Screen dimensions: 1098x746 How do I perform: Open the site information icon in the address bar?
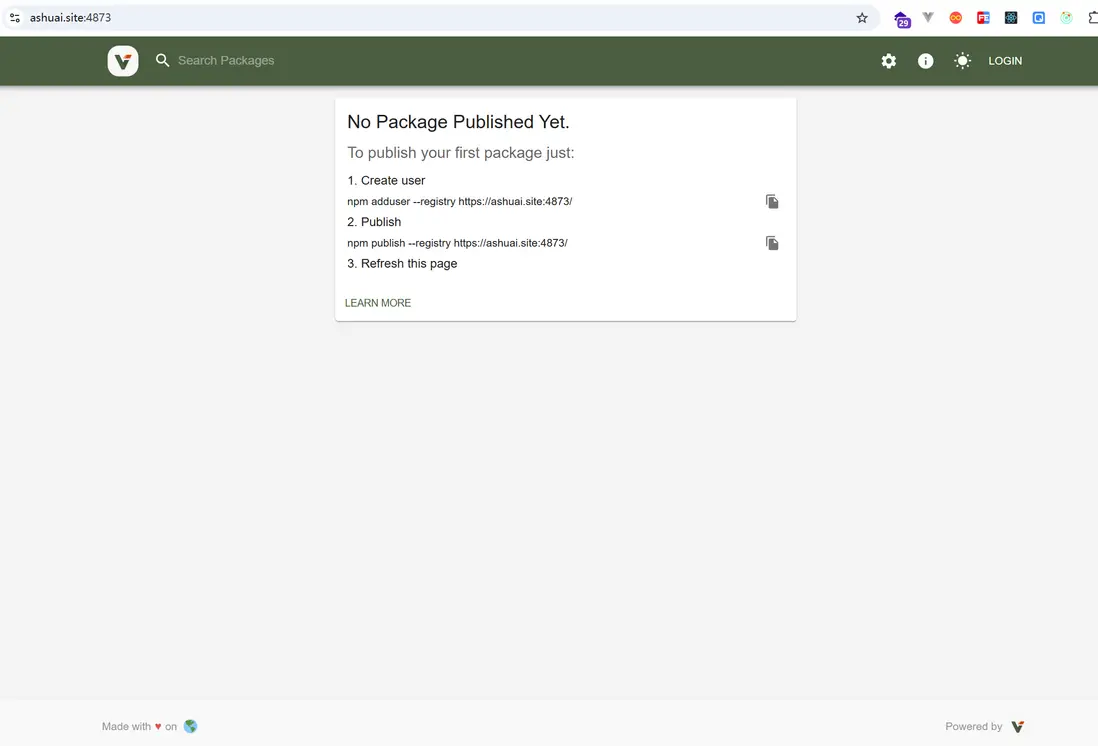point(15,18)
